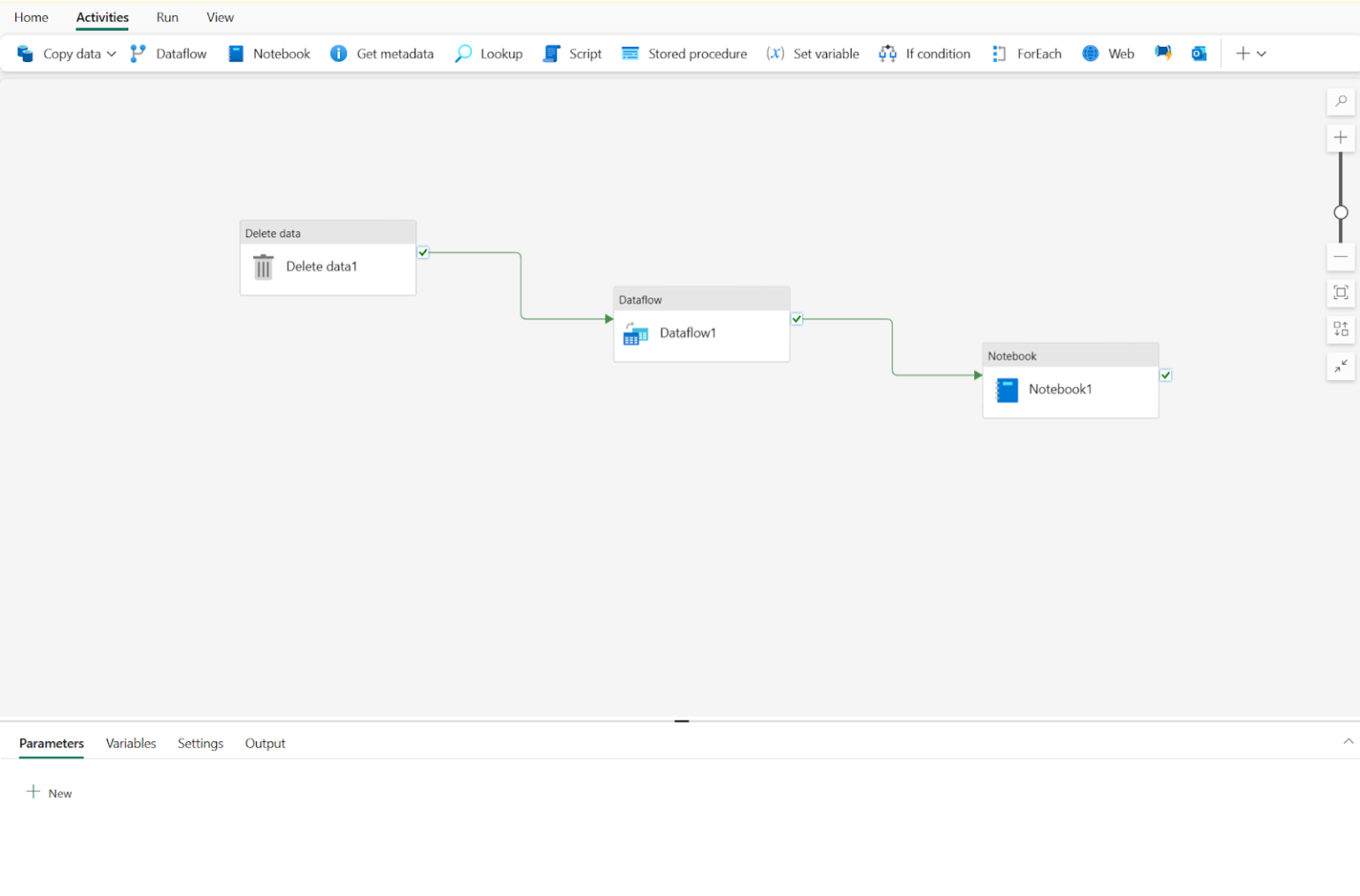1360x896 pixels.
Task: Click the Office 365 Outlook activity icon
Action: (1199, 53)
